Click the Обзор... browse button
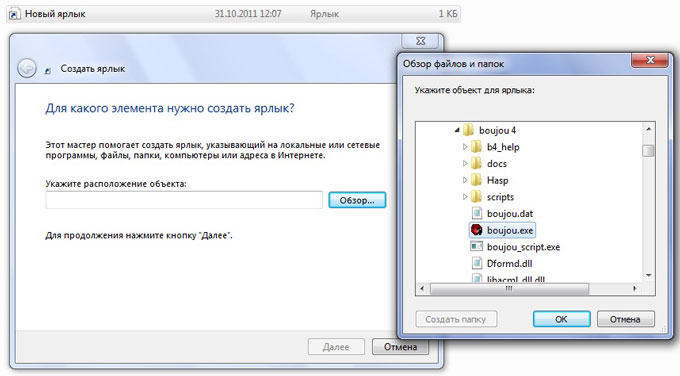680x376 pixels. 357,200
